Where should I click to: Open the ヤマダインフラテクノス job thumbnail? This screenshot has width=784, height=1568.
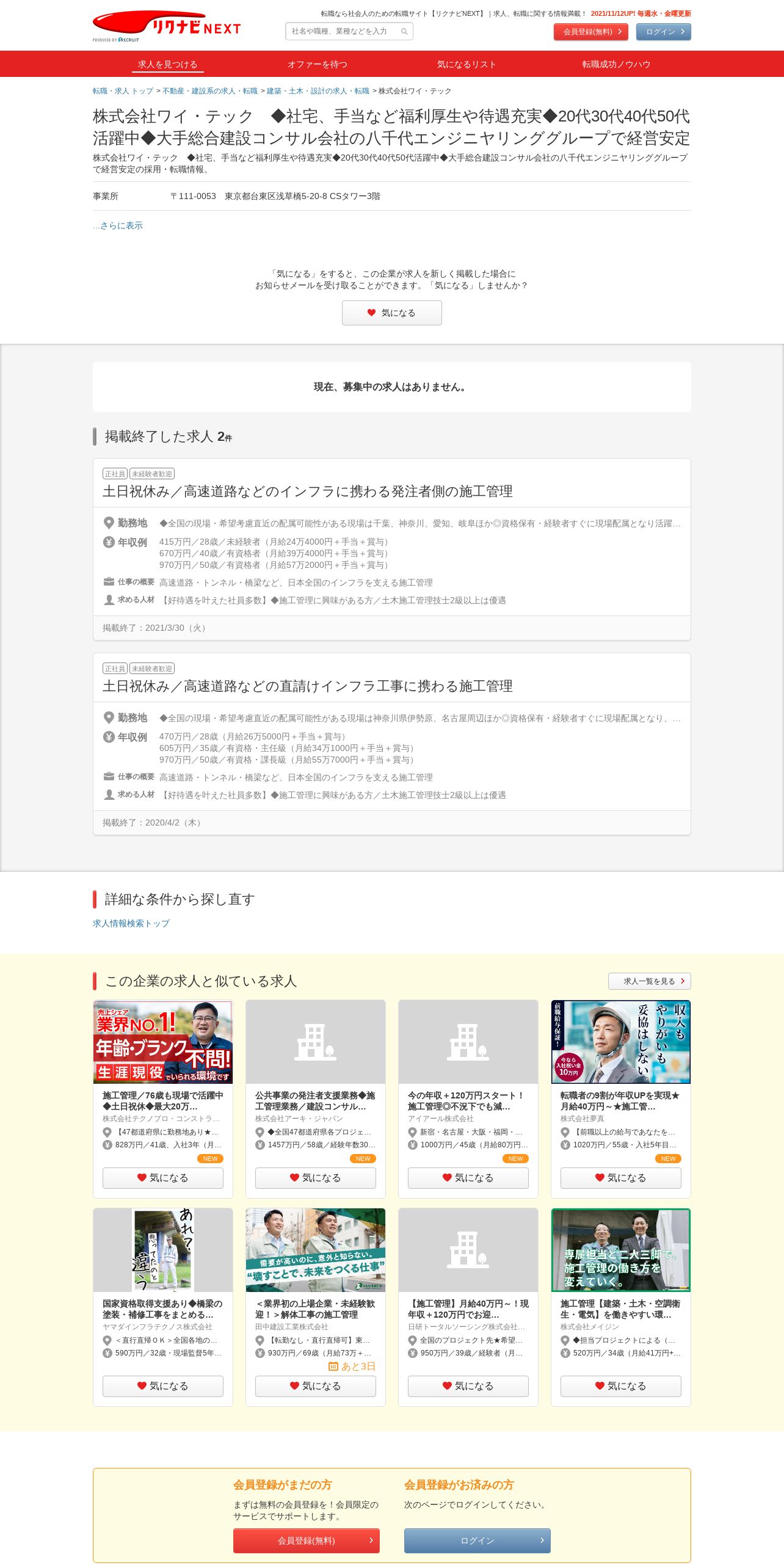[163, 1250]
